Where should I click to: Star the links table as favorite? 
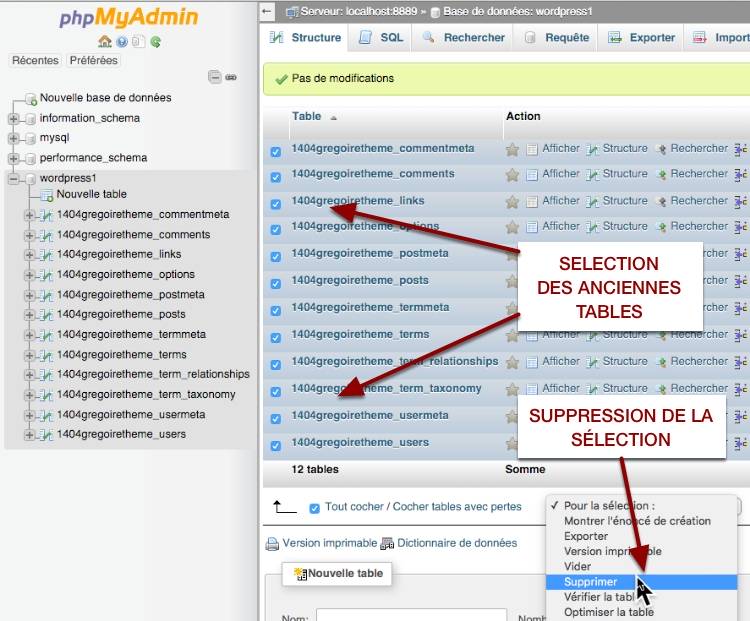pos(512,201)
